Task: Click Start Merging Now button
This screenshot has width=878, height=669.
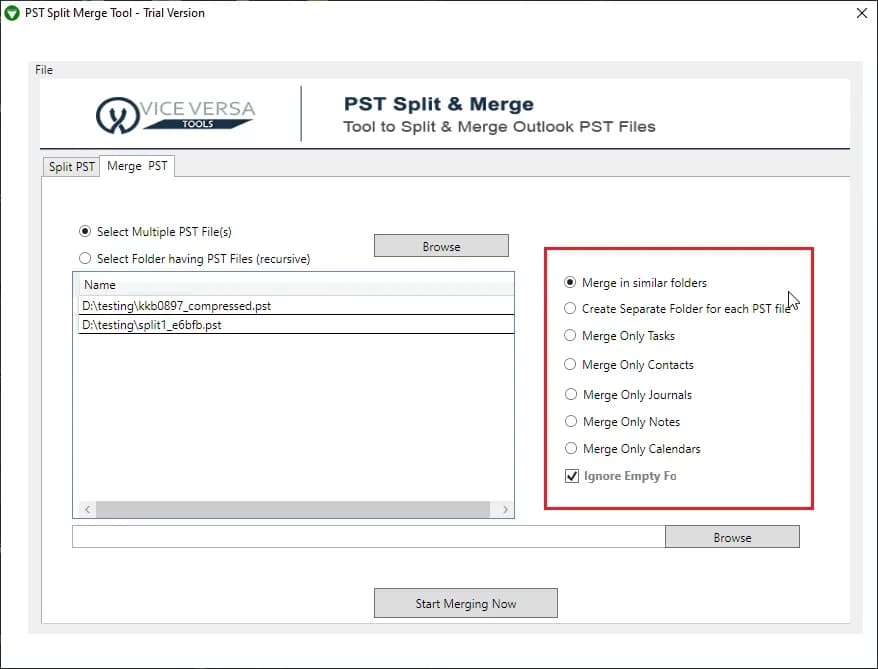Action: [466, 603]
